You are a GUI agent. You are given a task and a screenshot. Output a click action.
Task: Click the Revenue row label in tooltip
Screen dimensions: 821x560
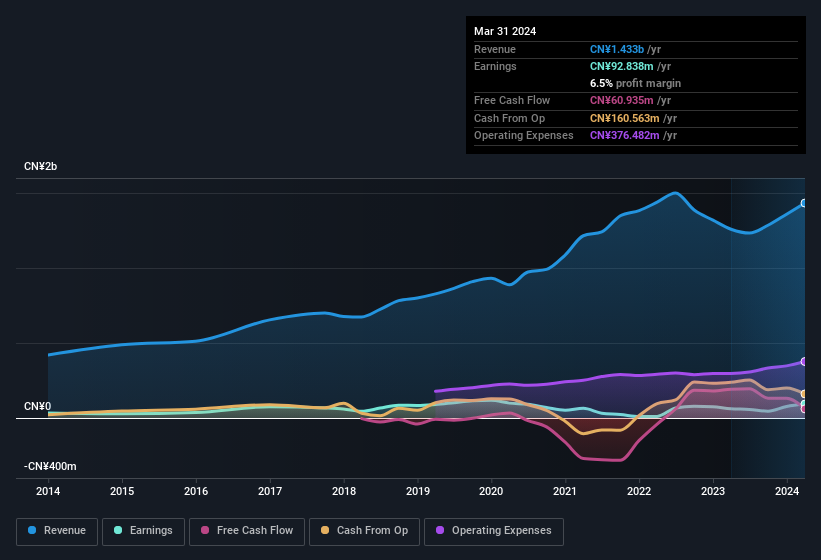[x=495, y=49]
